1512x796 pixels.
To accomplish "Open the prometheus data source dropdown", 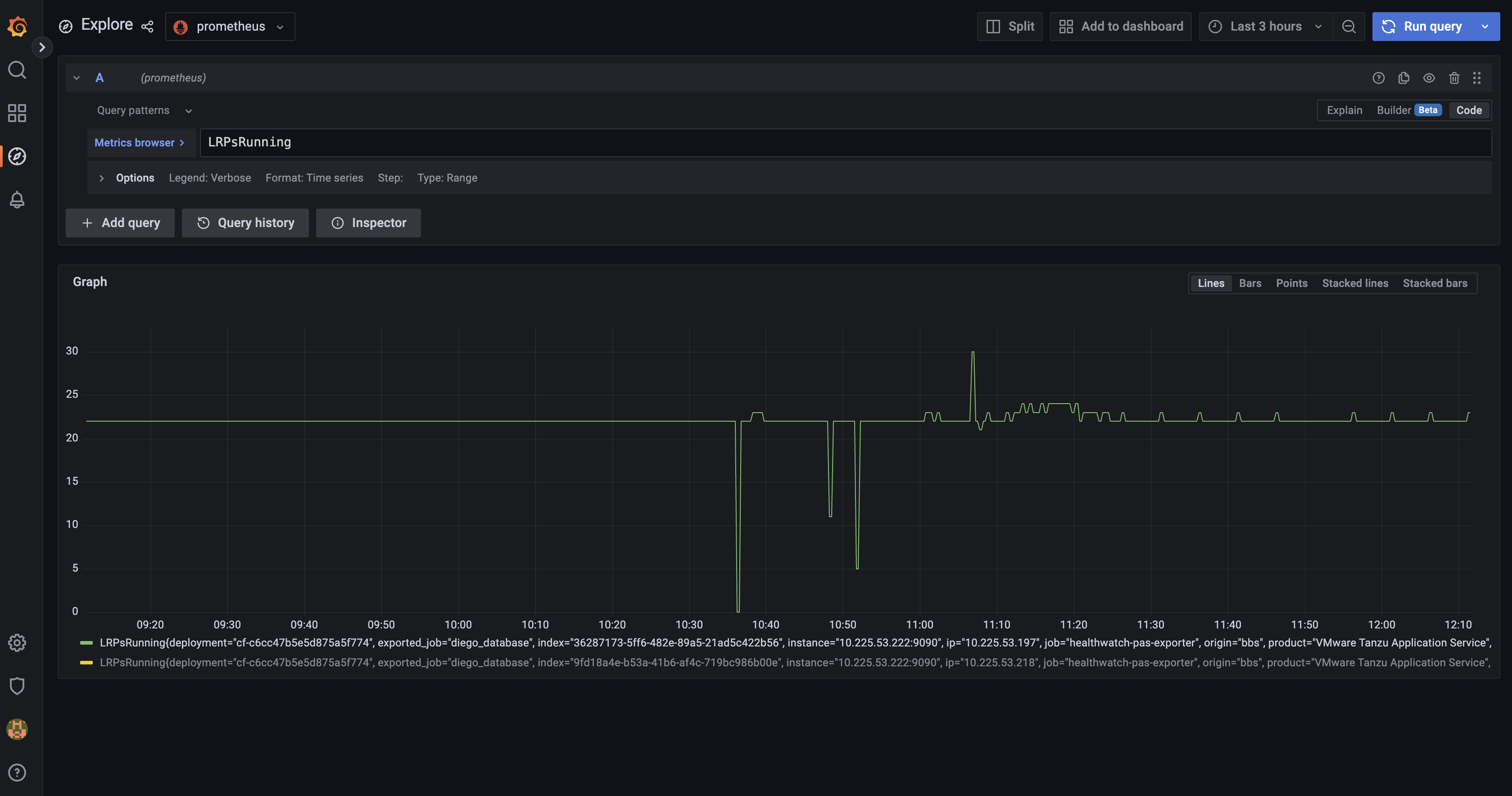I will (230, 27).
